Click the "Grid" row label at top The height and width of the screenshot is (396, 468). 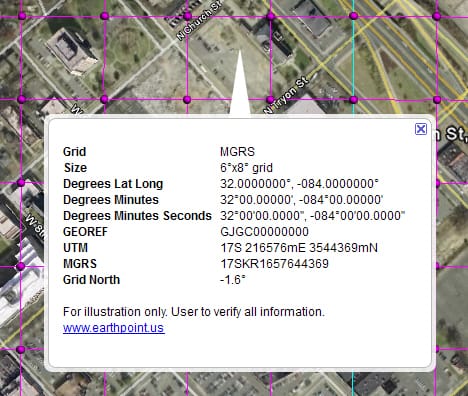[75, 152]
